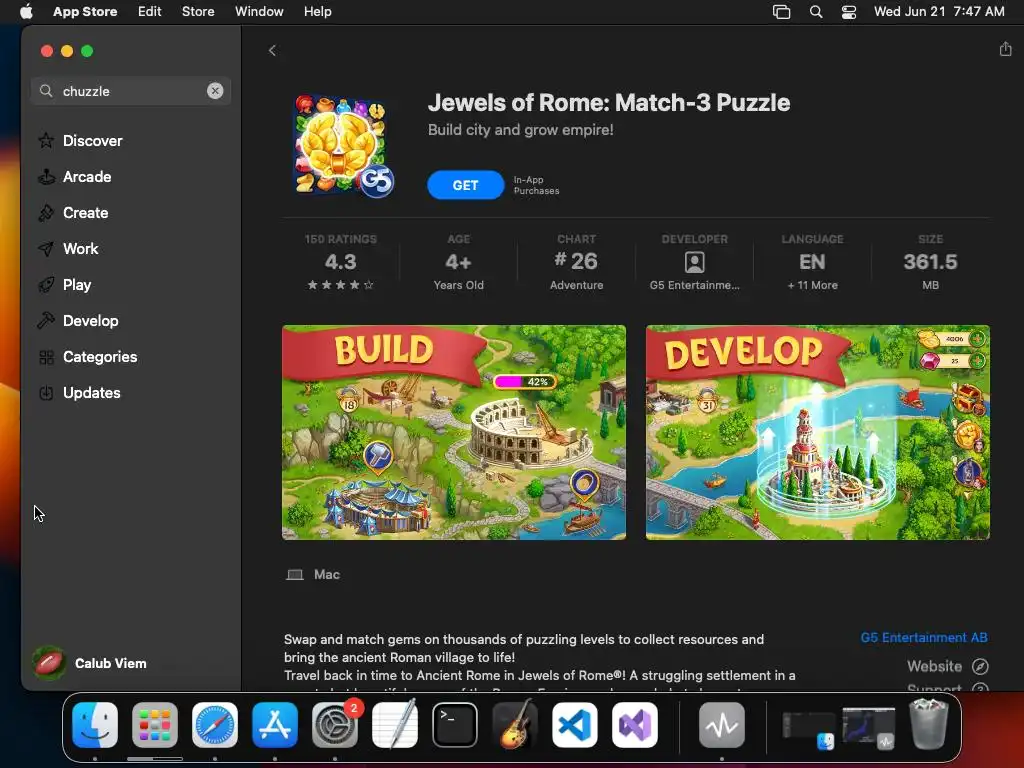The width and height of the screenshot is (1024, 768).
Task: Open the Window menu
Action: (259, 11)
